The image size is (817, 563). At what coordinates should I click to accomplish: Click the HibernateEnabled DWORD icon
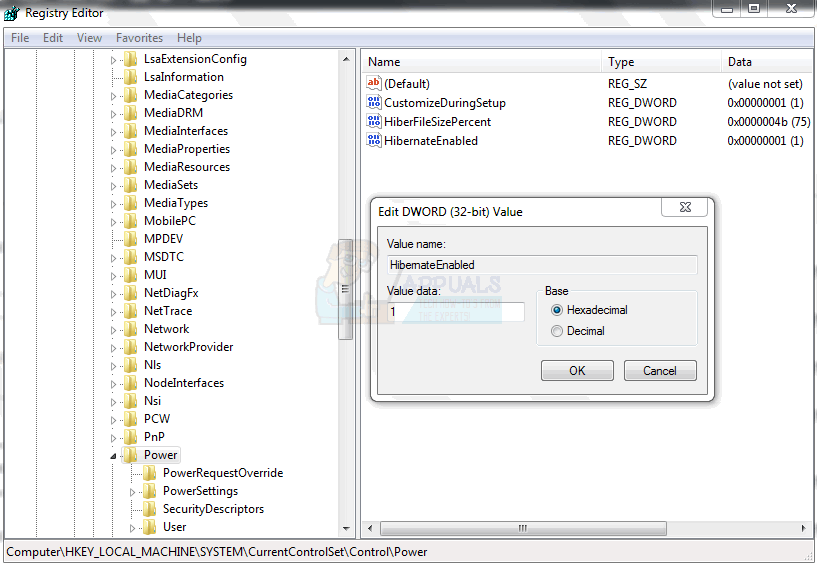click(374, 141)
